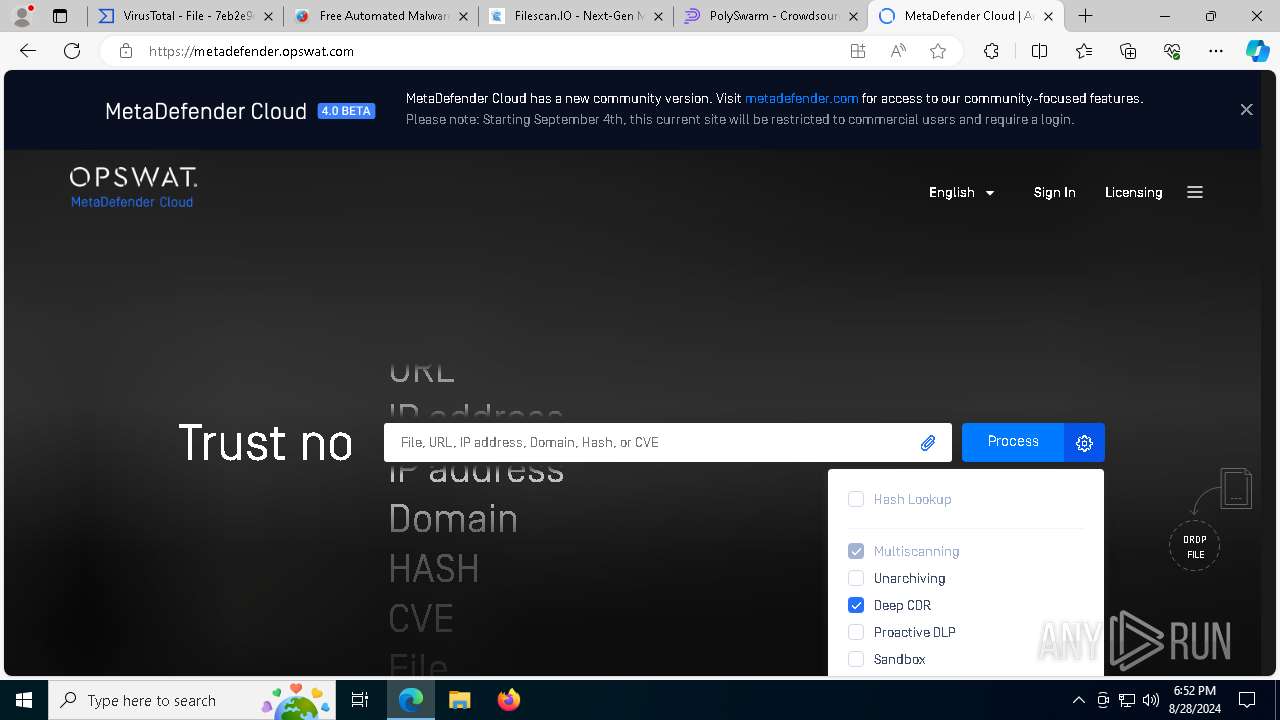Viewport: 1280px width, 720px height.
Task: Click the paperclip attach file icon
Action: 928,443
